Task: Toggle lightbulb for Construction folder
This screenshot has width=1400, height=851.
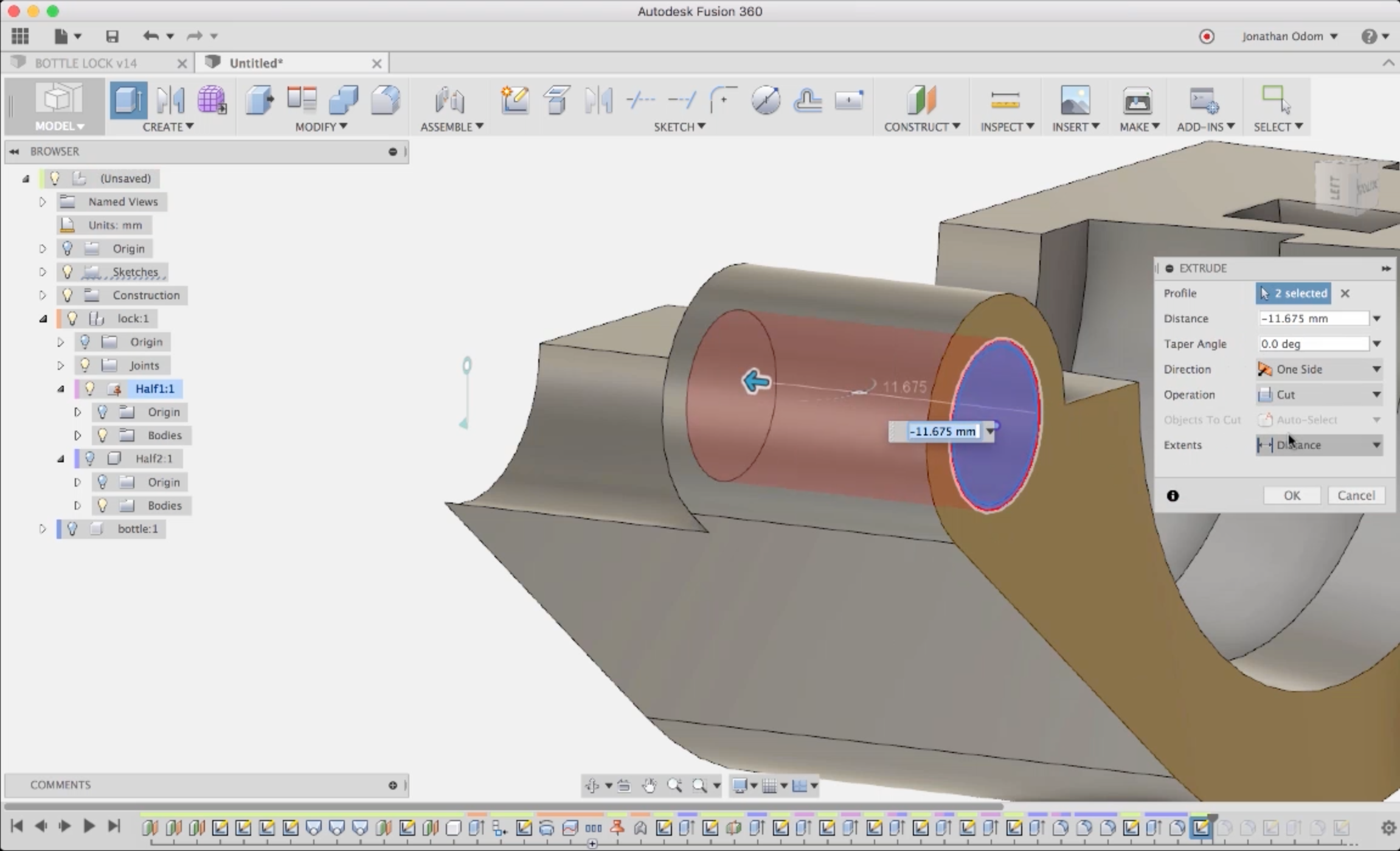Action: (x=68, y=295)
